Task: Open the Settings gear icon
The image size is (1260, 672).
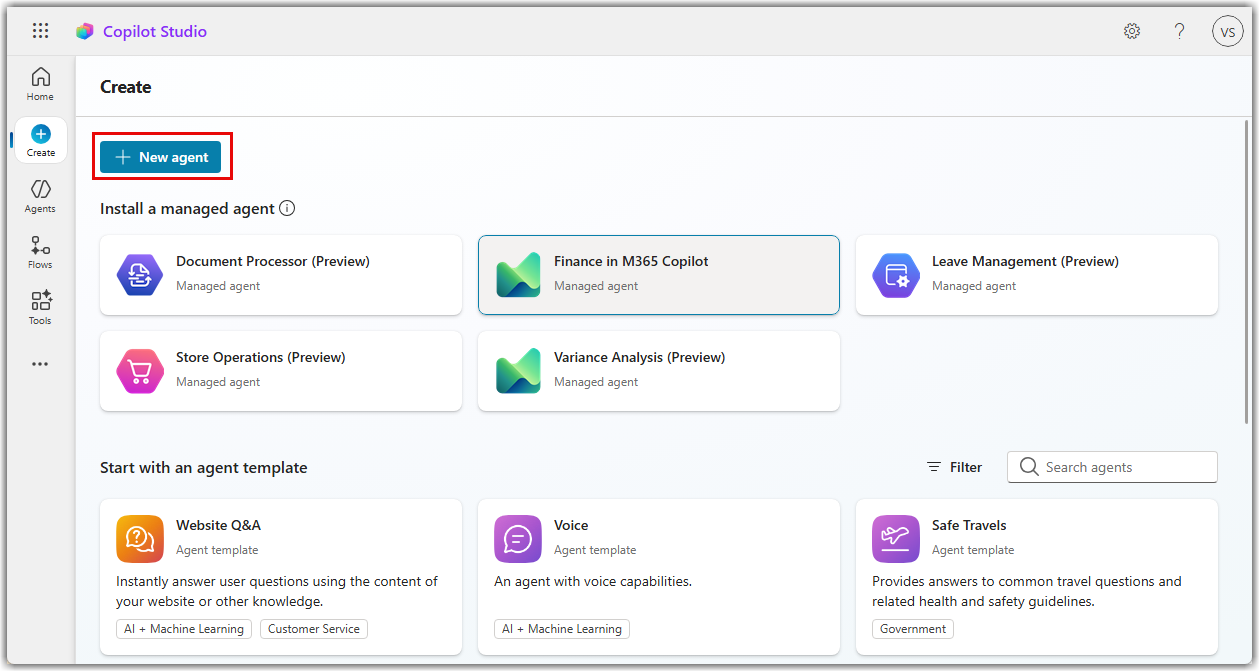Action: click(1132, 31)
